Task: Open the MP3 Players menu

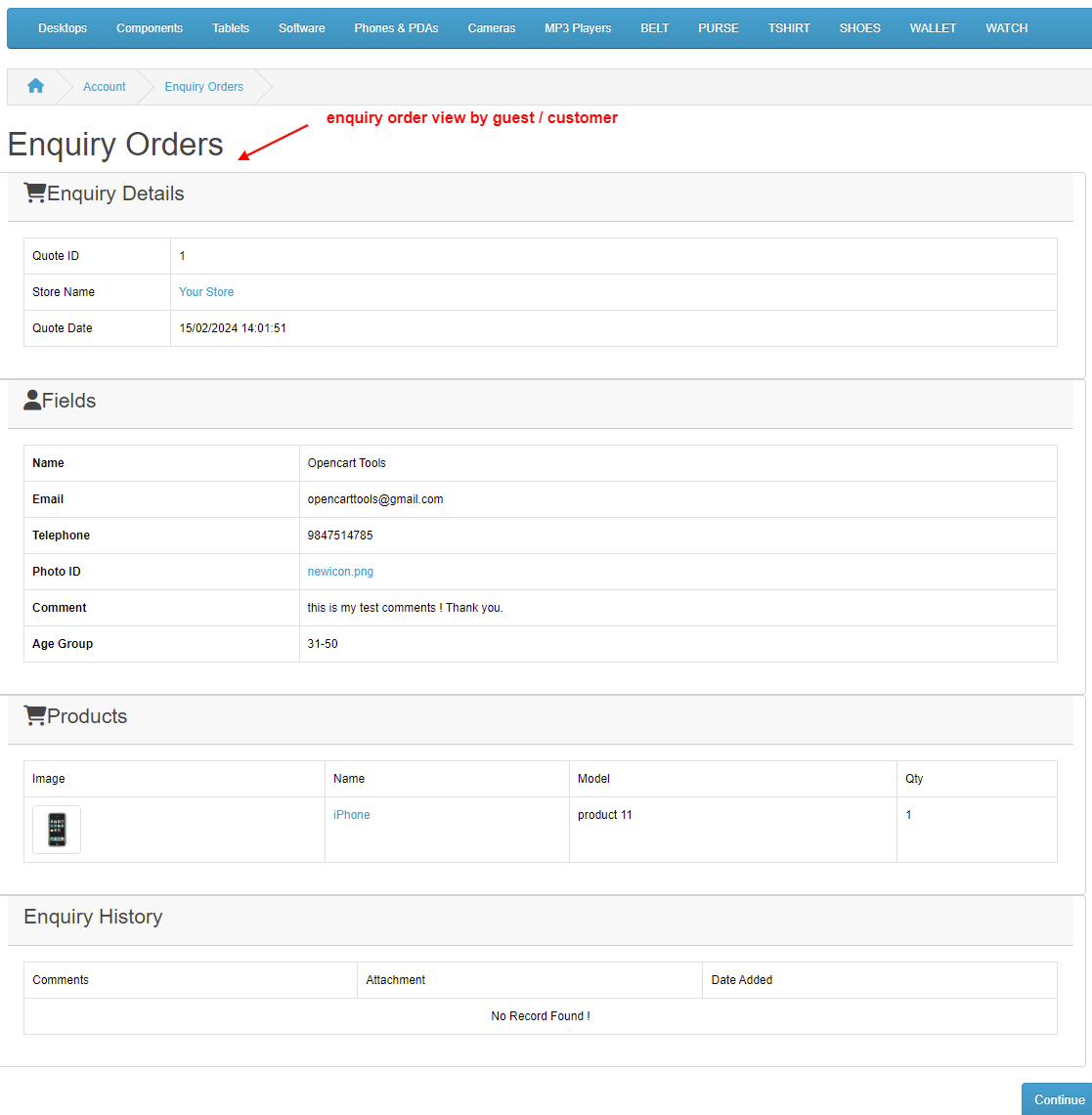Action: click(578, 28)
